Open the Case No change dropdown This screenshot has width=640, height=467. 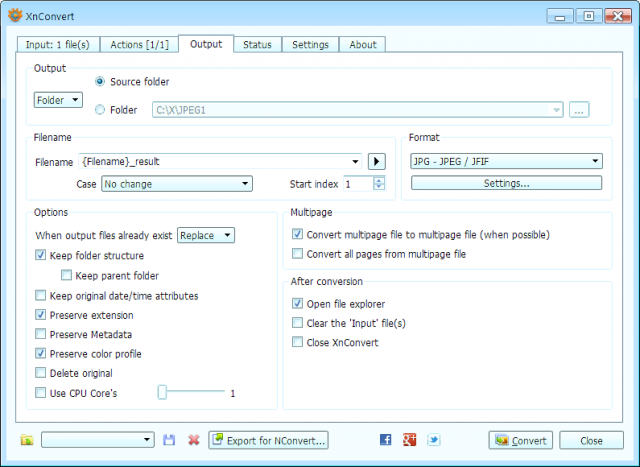click(177, 184)
